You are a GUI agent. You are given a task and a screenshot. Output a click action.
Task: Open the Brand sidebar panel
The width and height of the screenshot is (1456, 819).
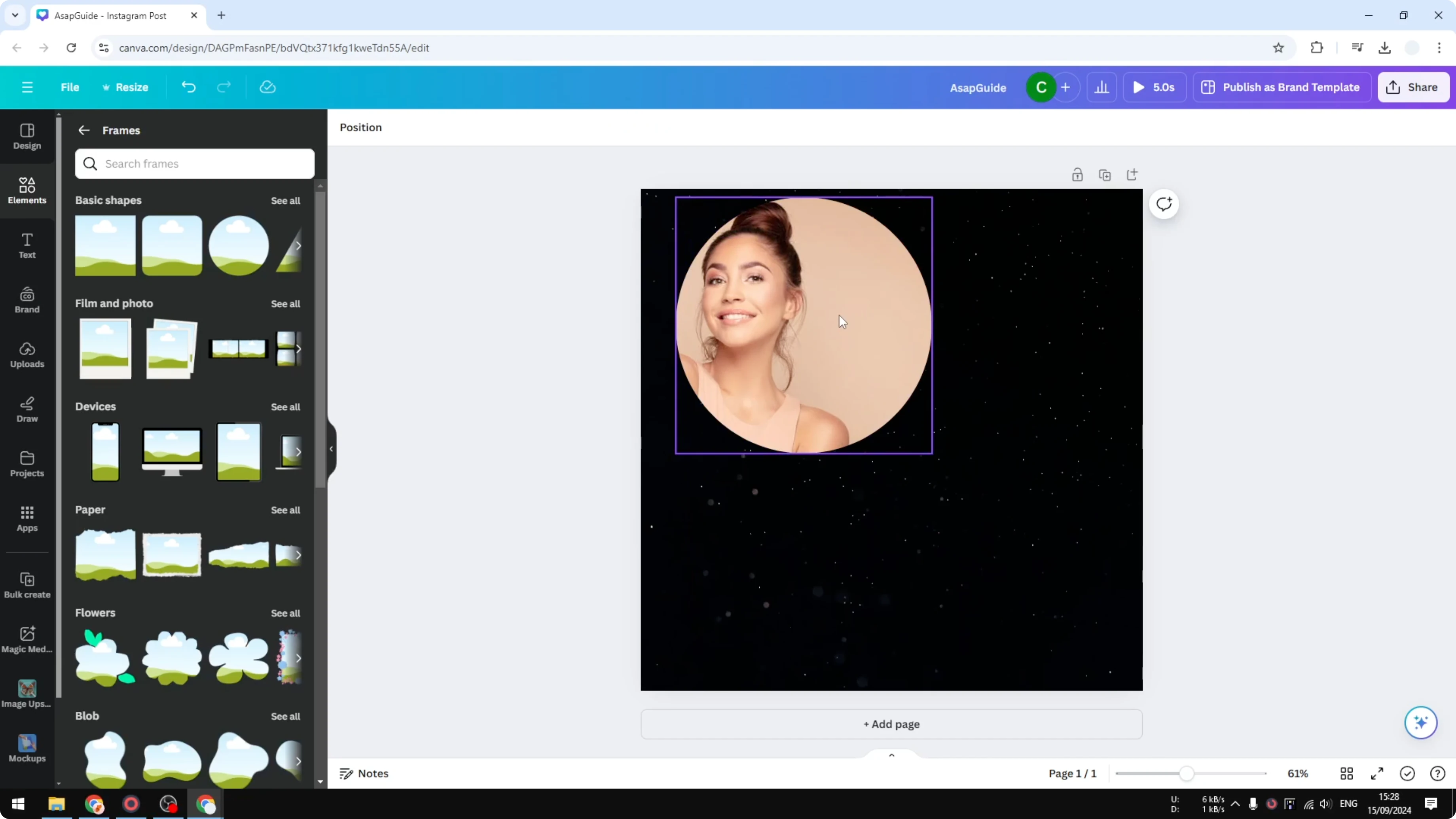point(27,300)
